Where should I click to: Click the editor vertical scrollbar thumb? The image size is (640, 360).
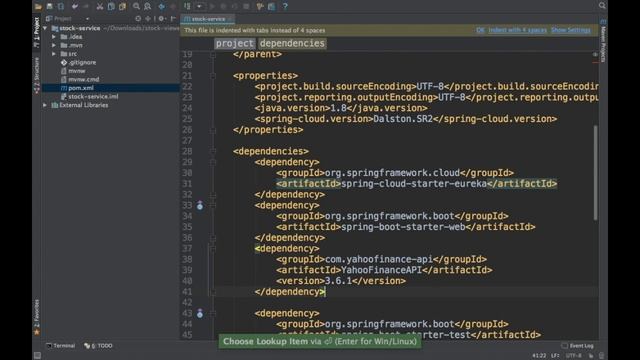(x=596, y=173)
